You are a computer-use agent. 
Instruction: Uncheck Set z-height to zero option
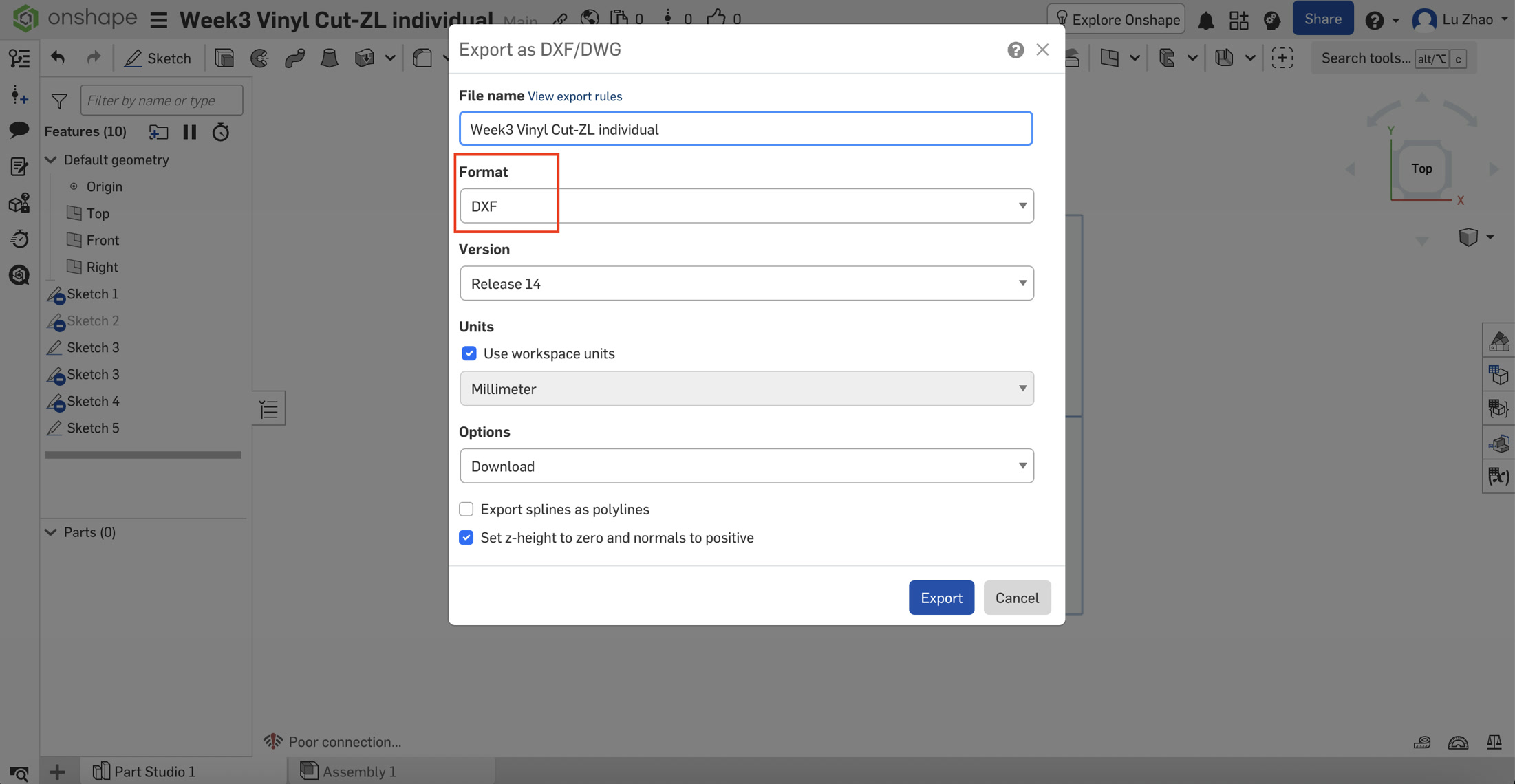point(466,538)
